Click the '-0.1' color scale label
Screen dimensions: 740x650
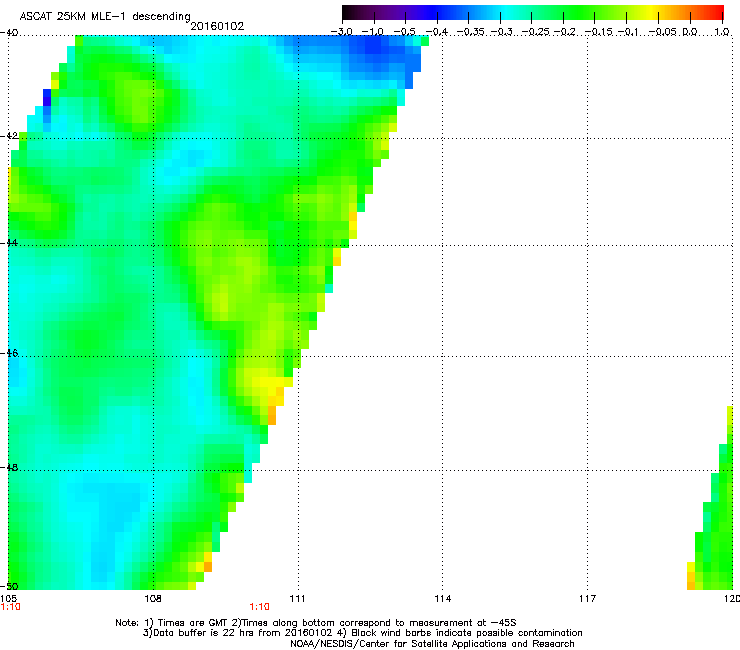(628, 32)
